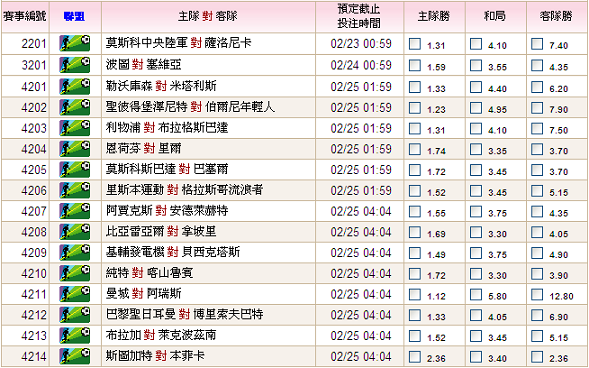The image size is (589, 368).
Task: Tick draw 4.95 for match 4202
Action: click(476, 108)
